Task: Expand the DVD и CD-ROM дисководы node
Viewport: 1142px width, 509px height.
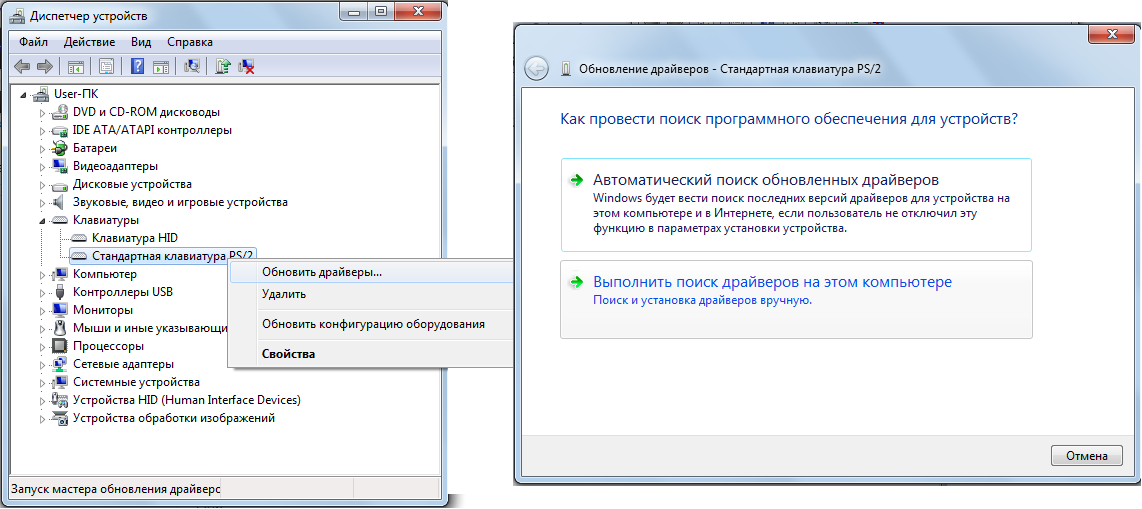Action: [x=42, y=112]
